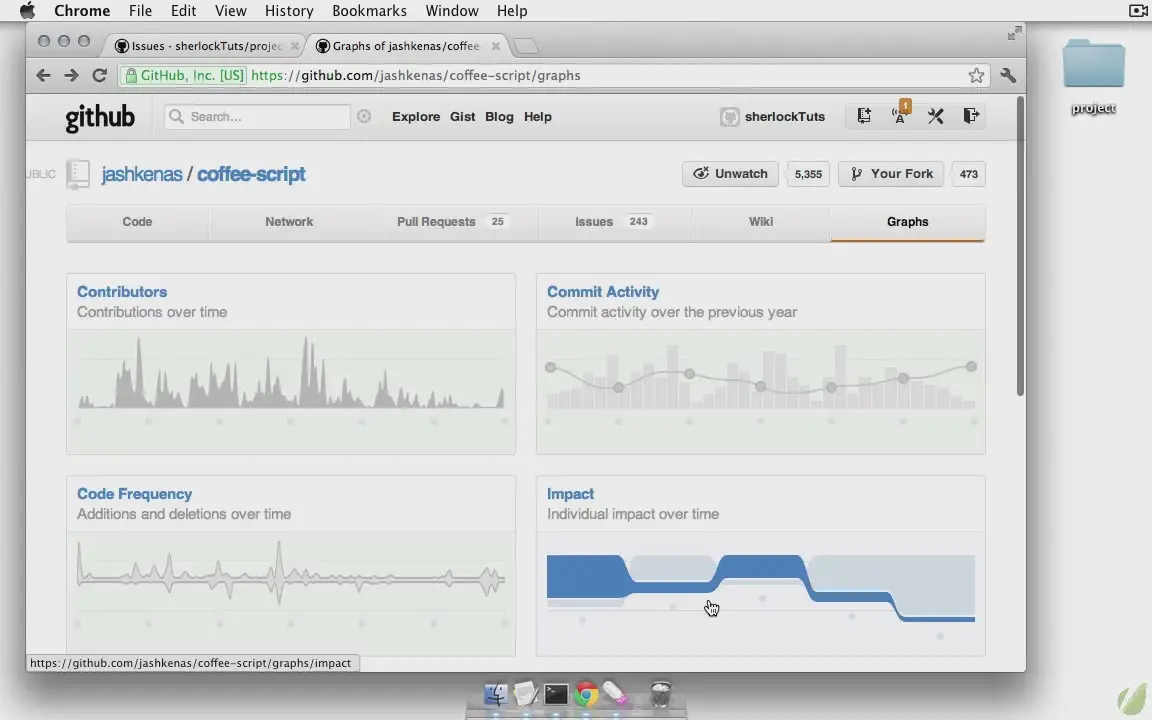Screen dimensions: 1152x720
Task: Click the Impact chart thumbnail
Action: (x=760, y=592)
